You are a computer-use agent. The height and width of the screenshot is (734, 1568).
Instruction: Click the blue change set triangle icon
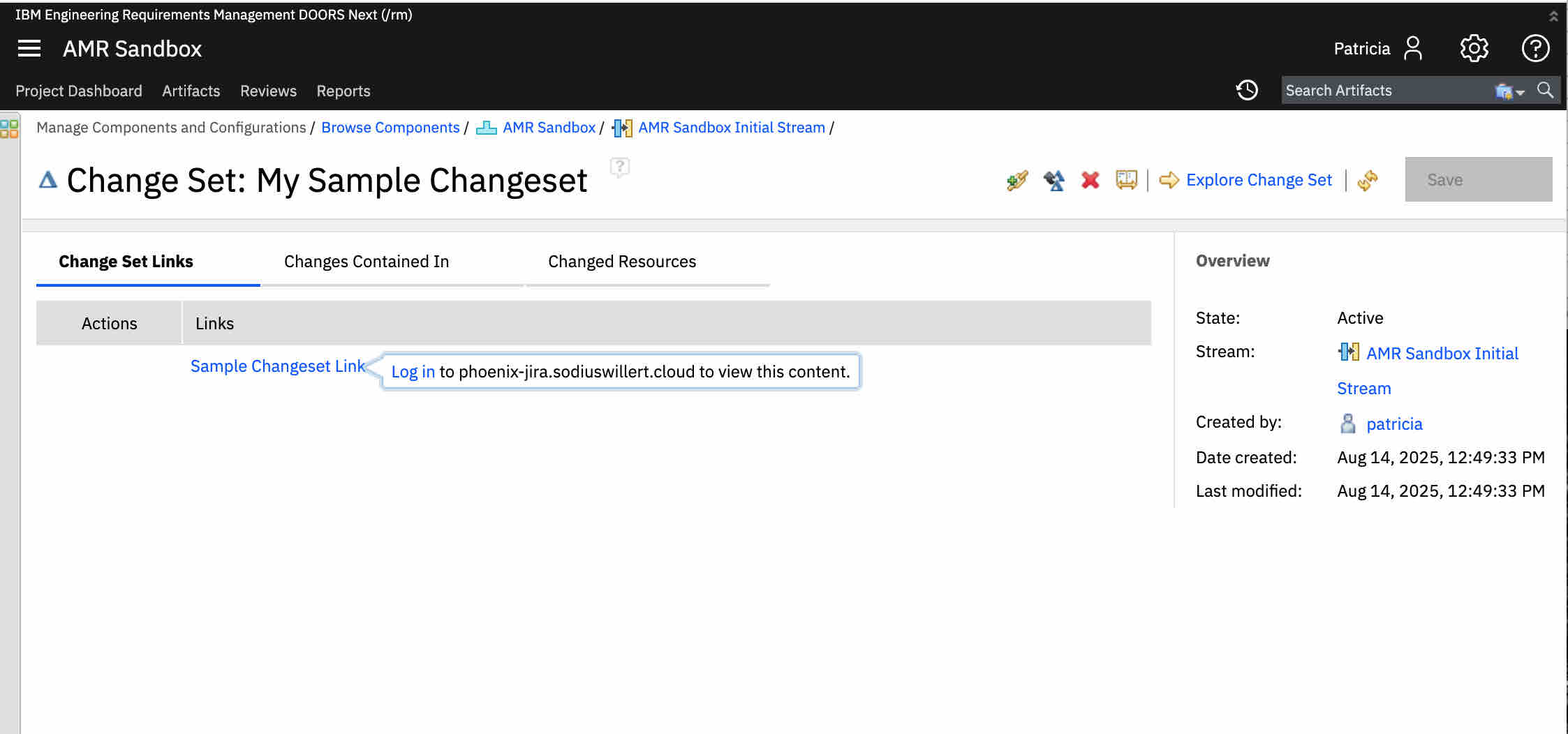(47, 180)
